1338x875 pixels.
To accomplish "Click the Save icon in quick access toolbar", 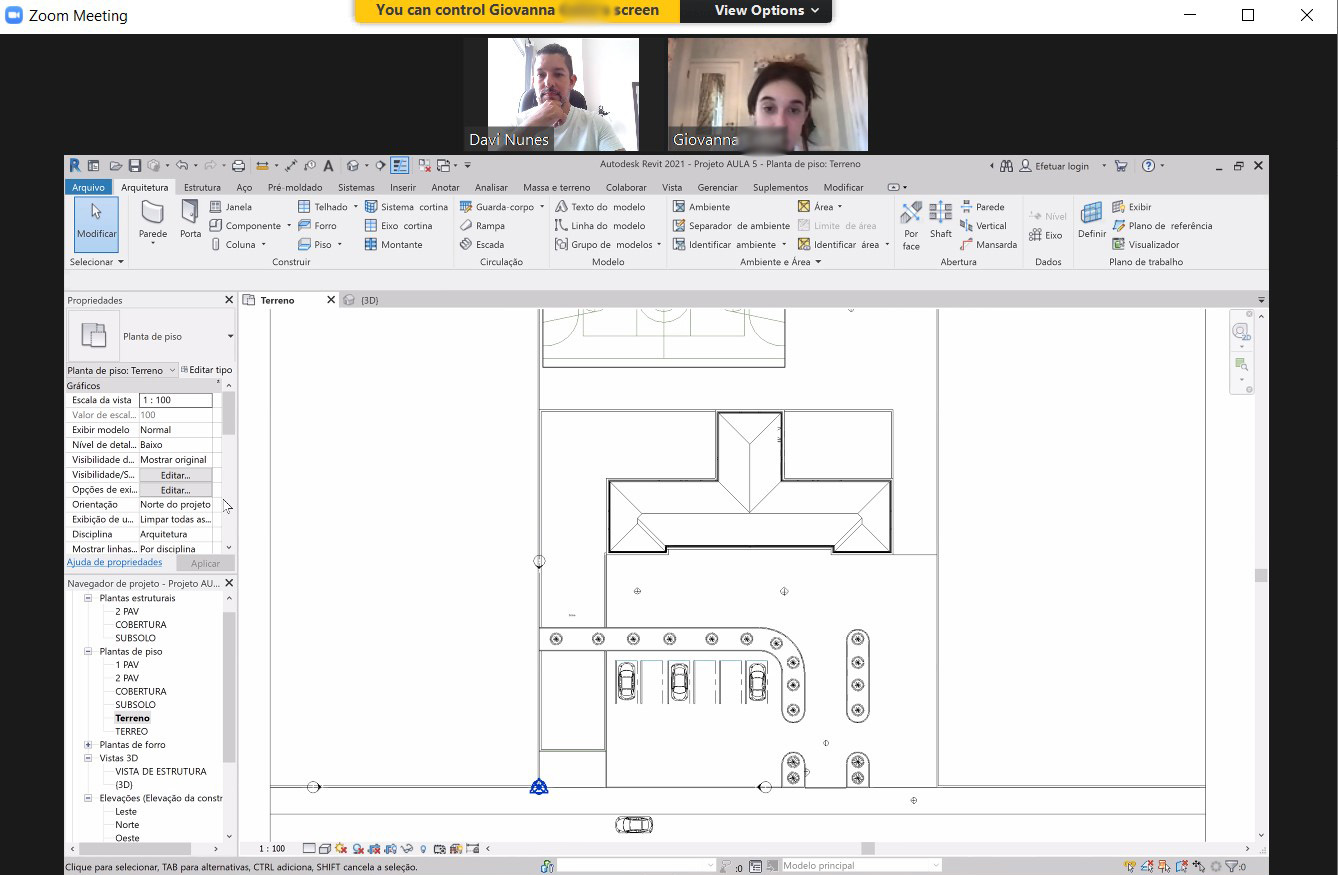I will 133,166.
